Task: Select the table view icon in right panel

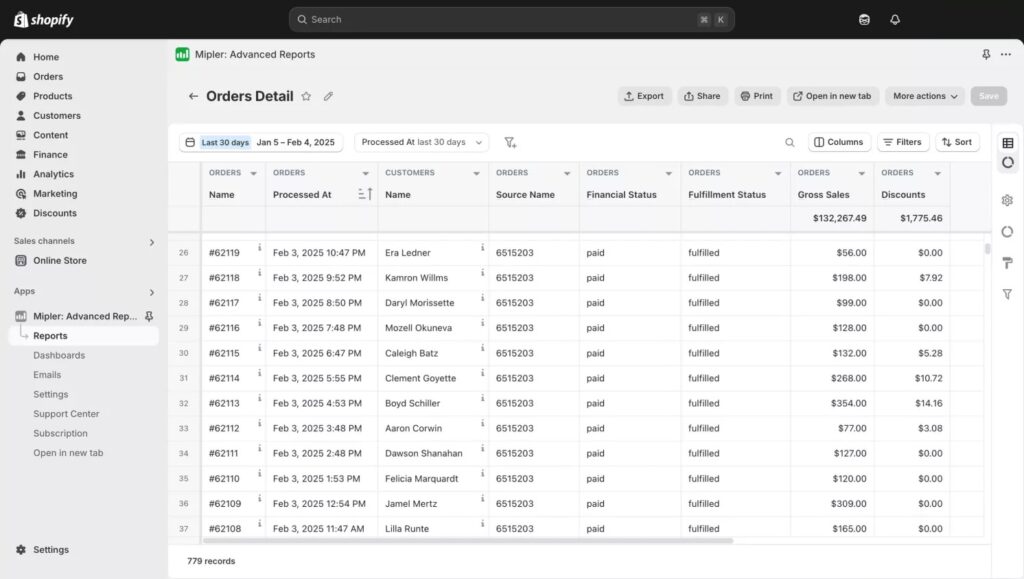Action: [x=1007, y=143]
